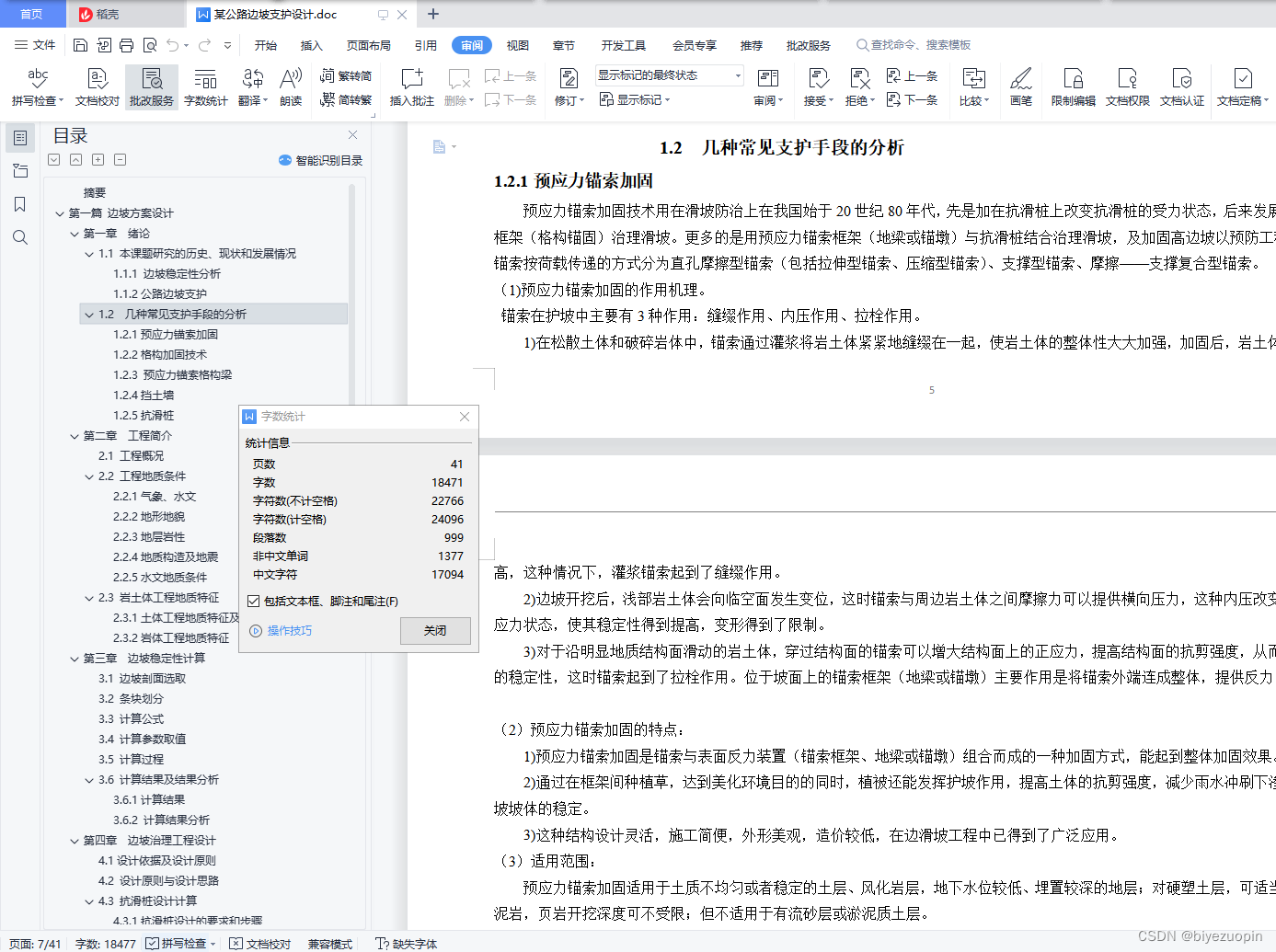This screenshot has width=1276, height=952.
Task: Open the markup display state dropdown
Action: pyautogui.click(x=668, y=75)
